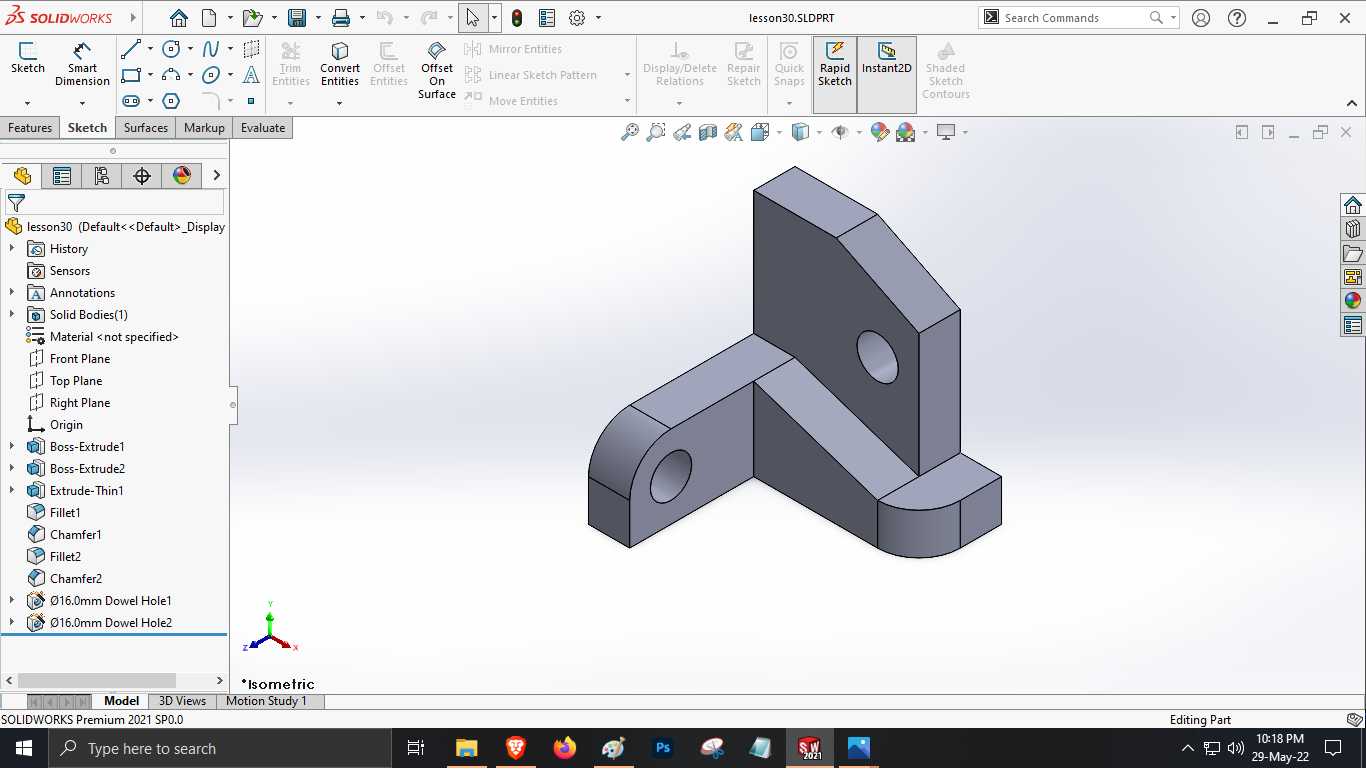Open Smart Dimension dropdown arrow
Image resolution: width=1366 pixels, height=780 pixels.
82,103
